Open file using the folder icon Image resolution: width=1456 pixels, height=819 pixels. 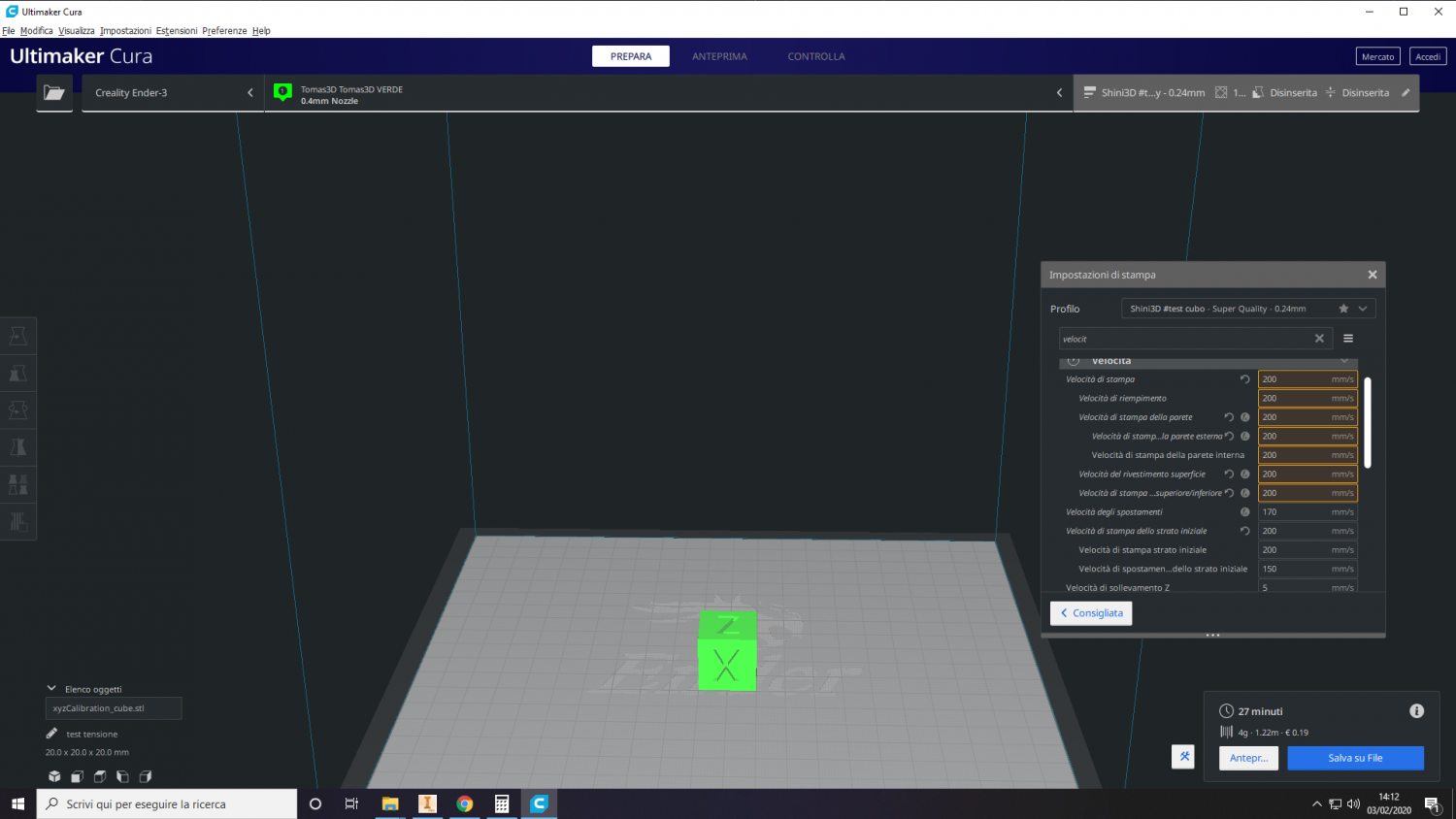click(x=54, y=93)
